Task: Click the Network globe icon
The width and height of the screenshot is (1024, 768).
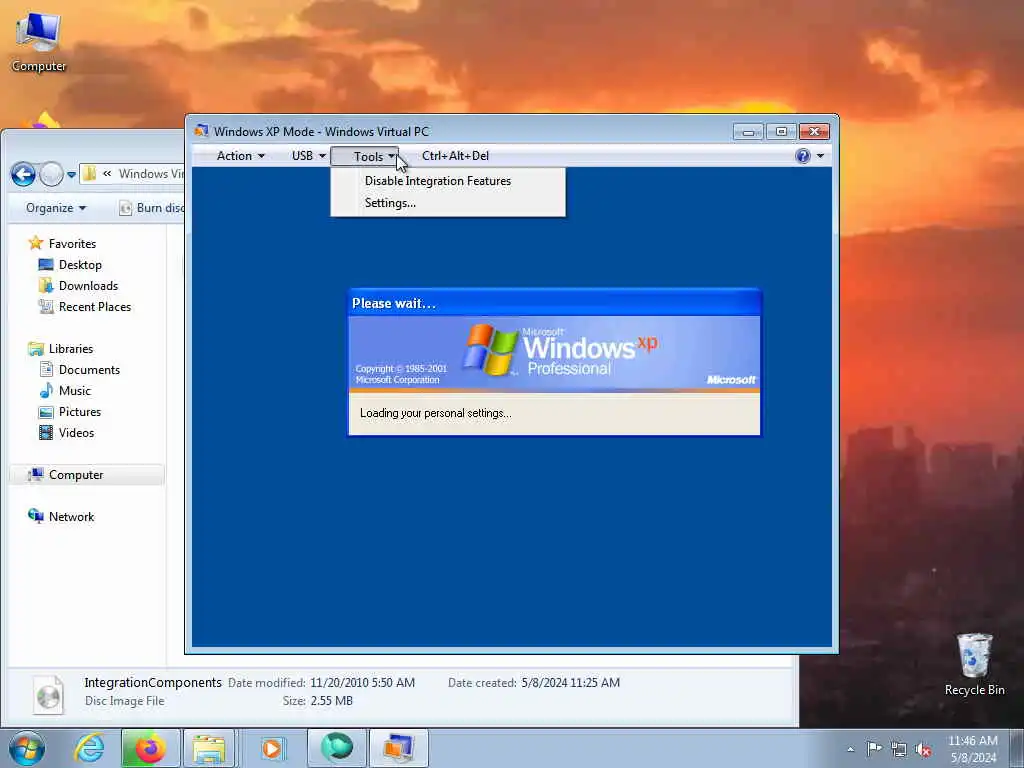Action: pos(36,516)
